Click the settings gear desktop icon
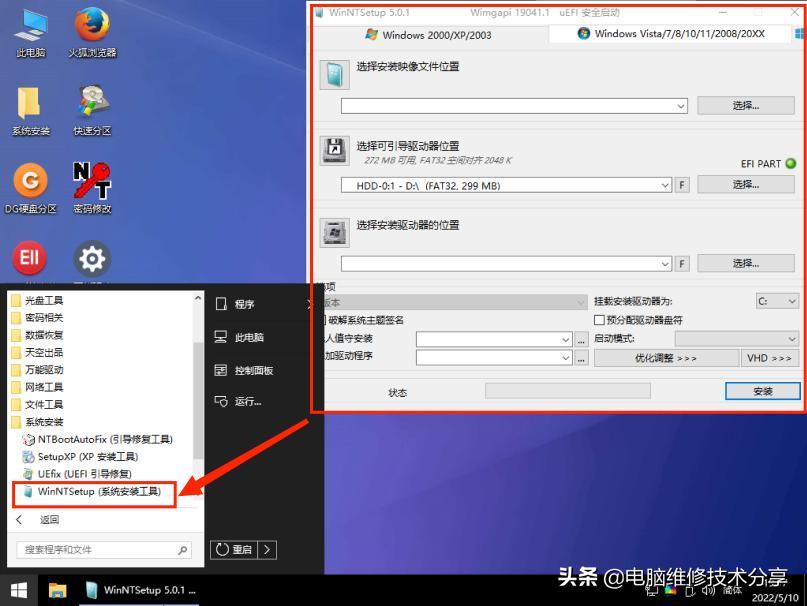Screen dimensions: 807x606 (x=91, y=258)
